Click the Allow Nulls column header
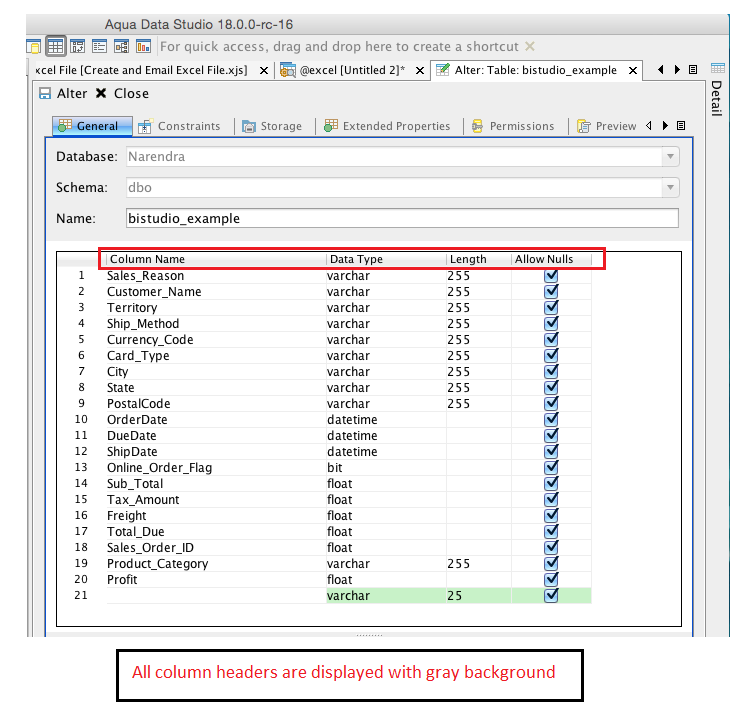This screenshot has width=755, height=721. point(551,259)
